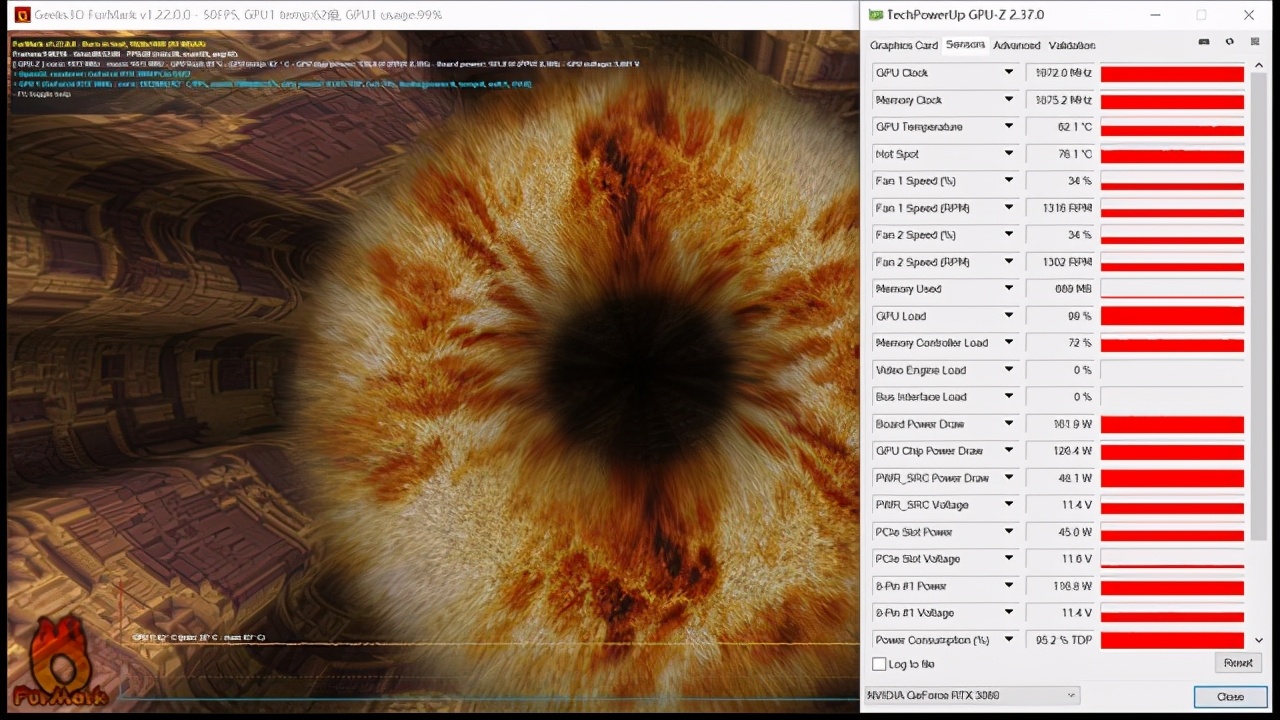Click the Reset button in GPU-Z
The image size is (1280, 720).
1238,663
